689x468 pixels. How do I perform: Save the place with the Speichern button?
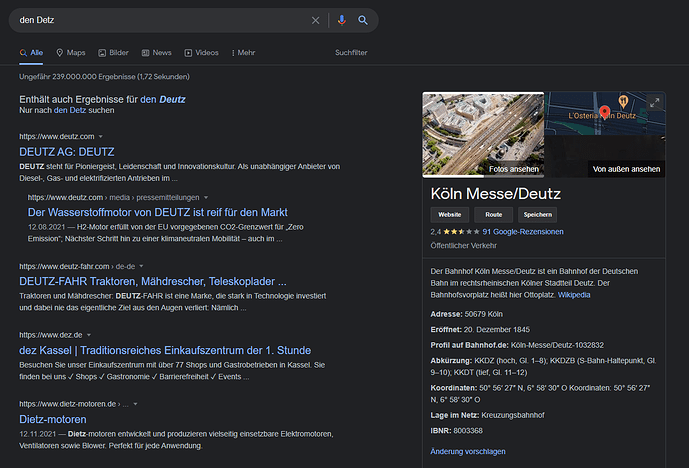coord(539,214)
